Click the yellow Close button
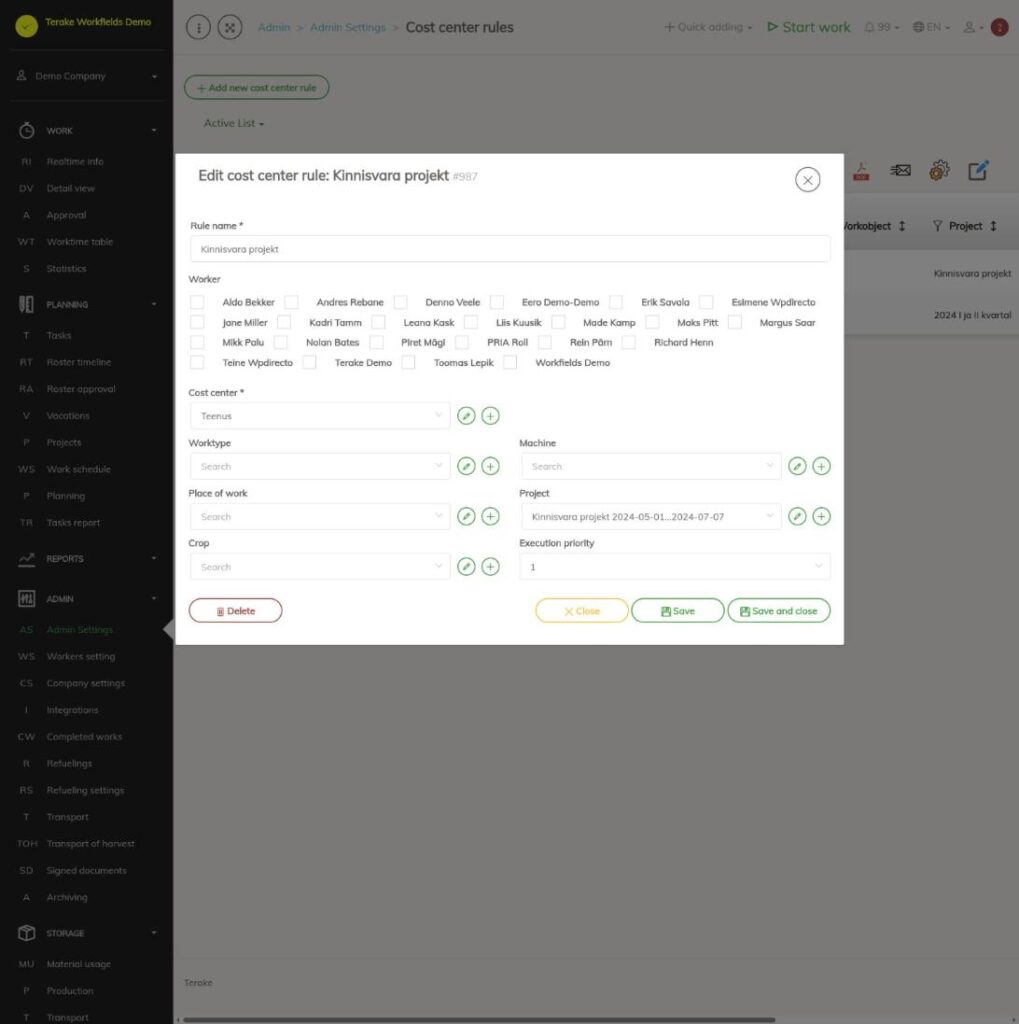 pyautogui.click(x=581, y=611)
